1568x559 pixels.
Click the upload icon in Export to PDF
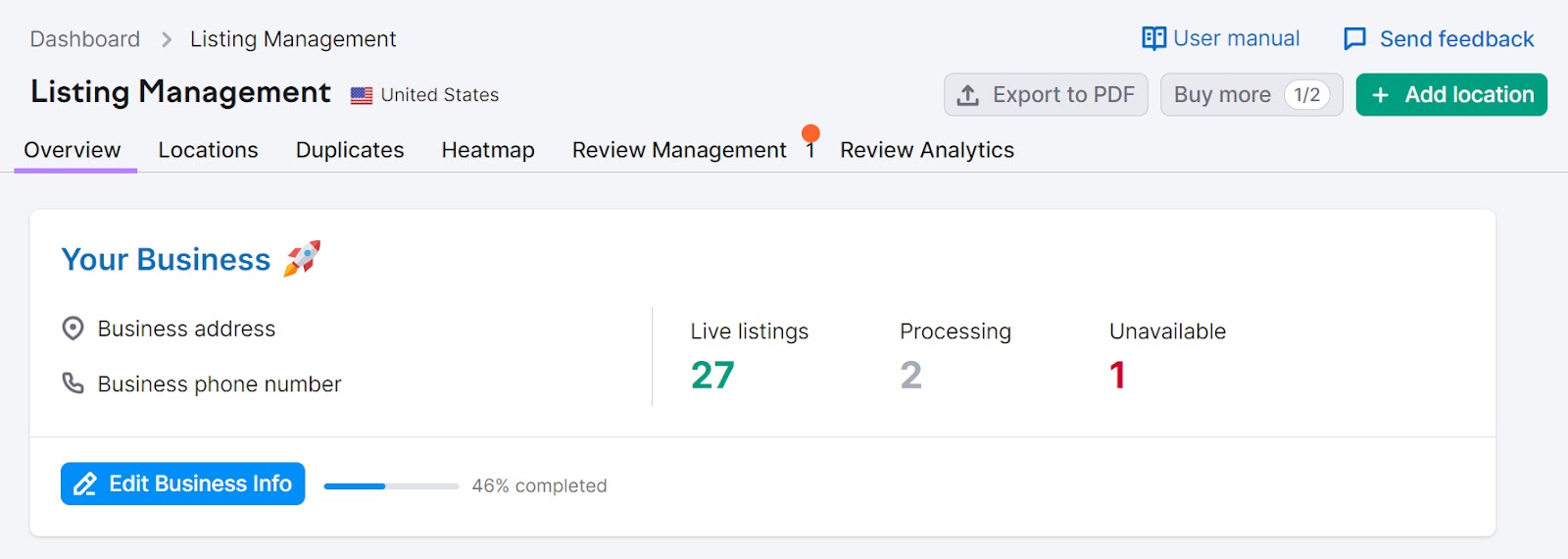[968, 95]
